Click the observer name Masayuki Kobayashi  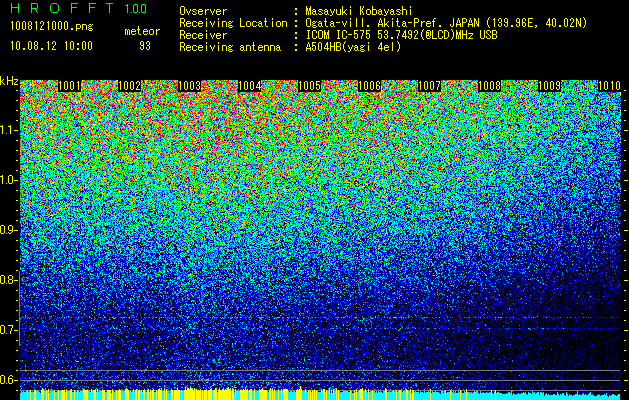point(359,11)
